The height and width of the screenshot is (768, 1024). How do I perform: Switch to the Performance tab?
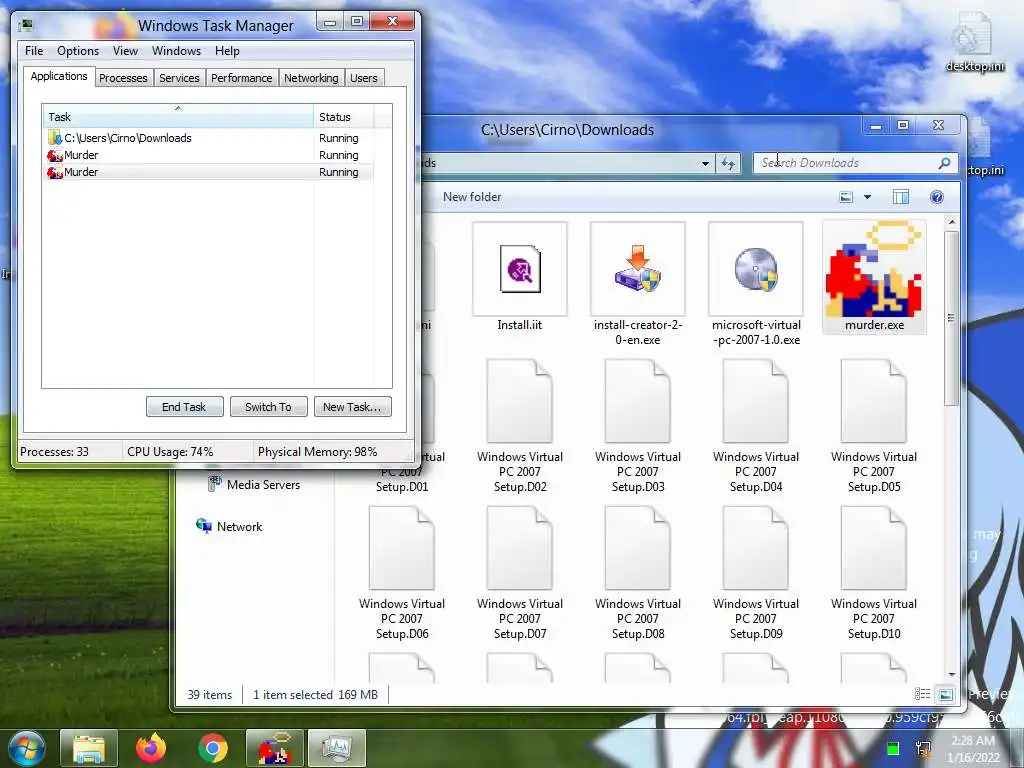242,78
